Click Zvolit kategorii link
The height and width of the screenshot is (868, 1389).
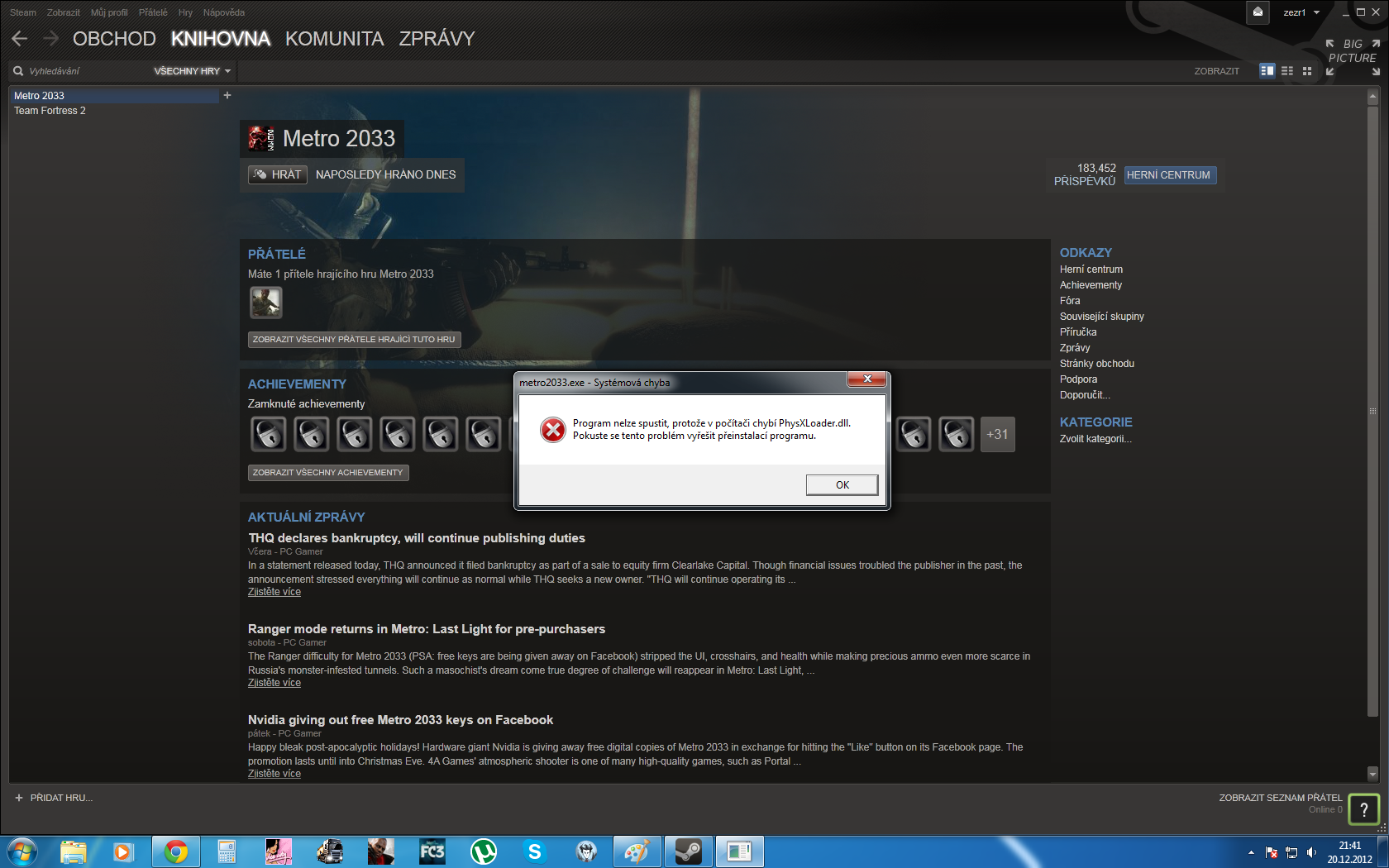click(1095, 439)
